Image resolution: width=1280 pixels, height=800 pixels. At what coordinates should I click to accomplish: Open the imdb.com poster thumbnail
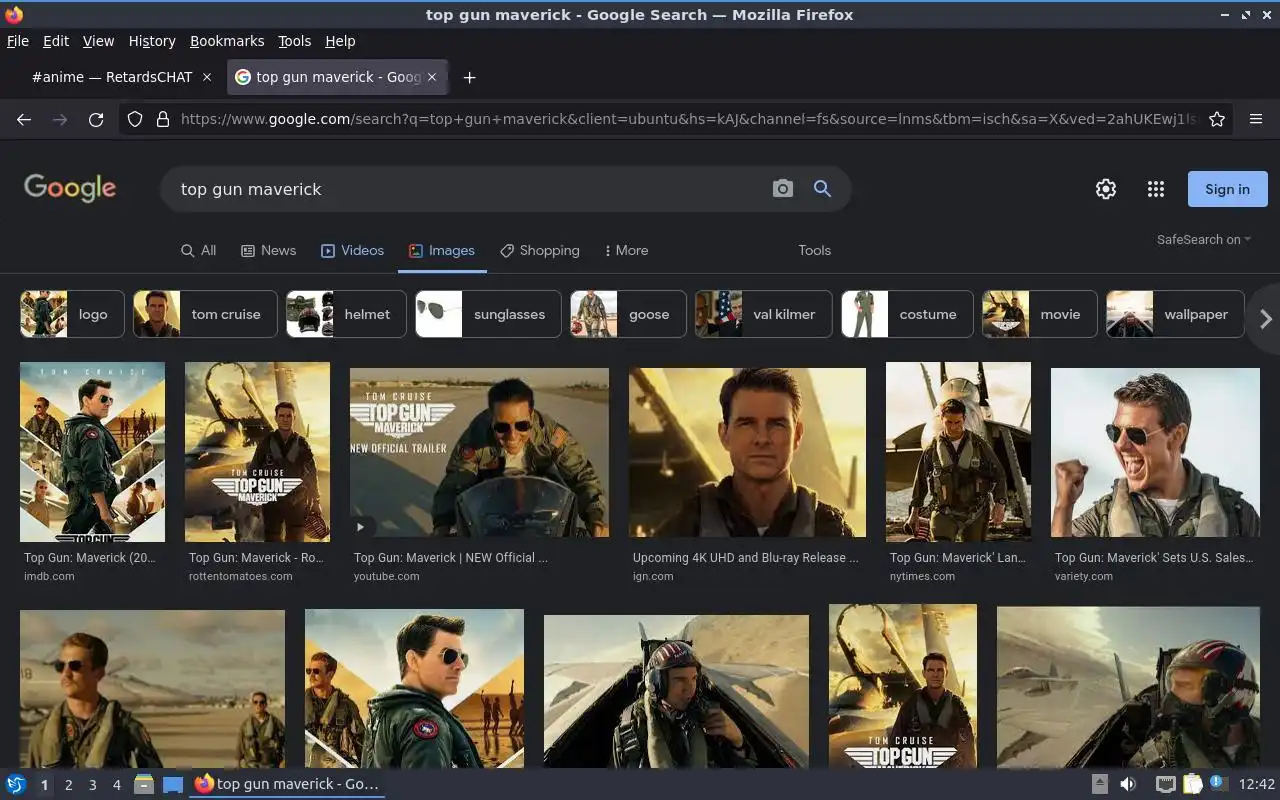point(92,452)
